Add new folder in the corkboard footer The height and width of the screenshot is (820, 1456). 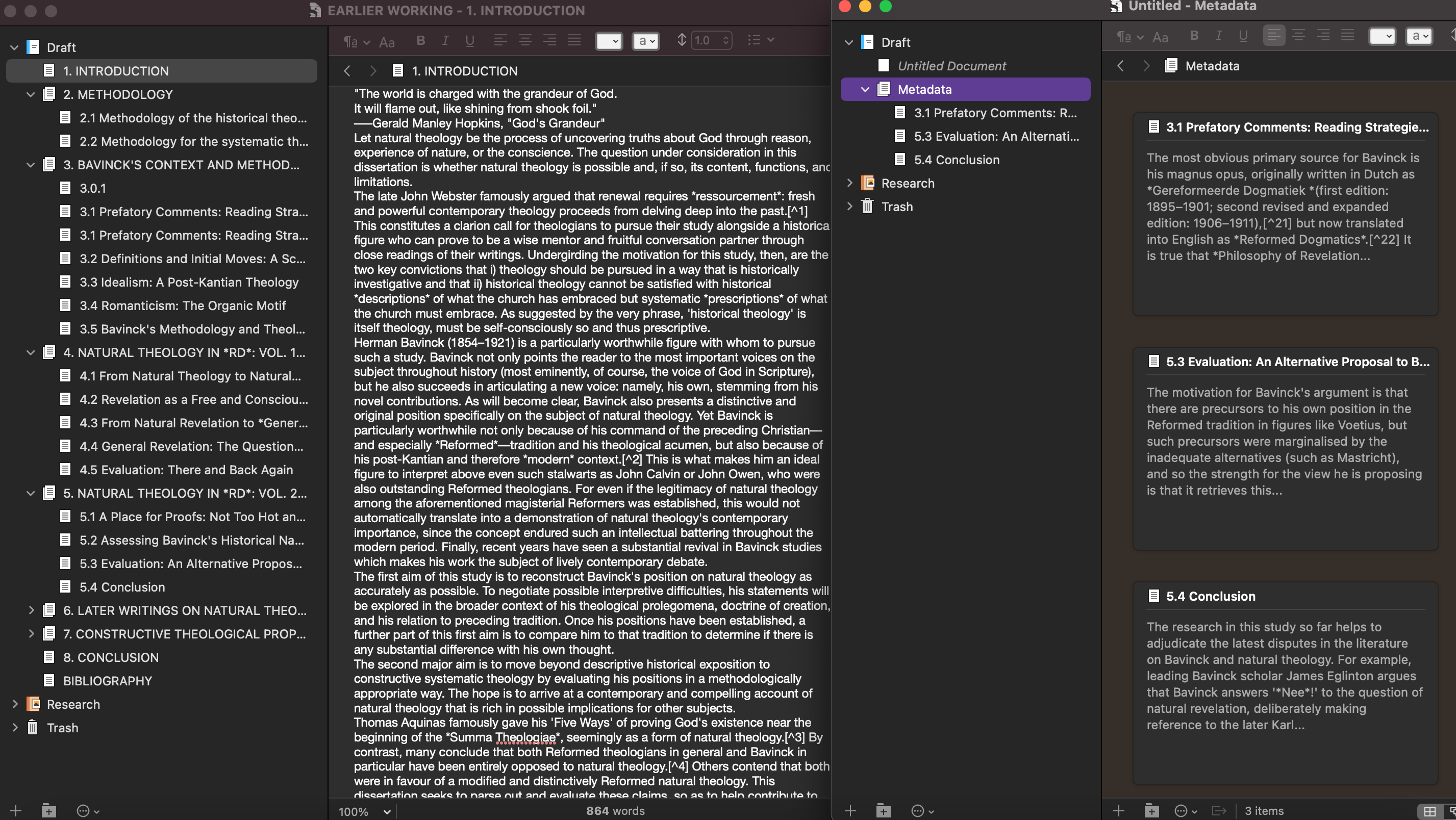coord(1151,811)
